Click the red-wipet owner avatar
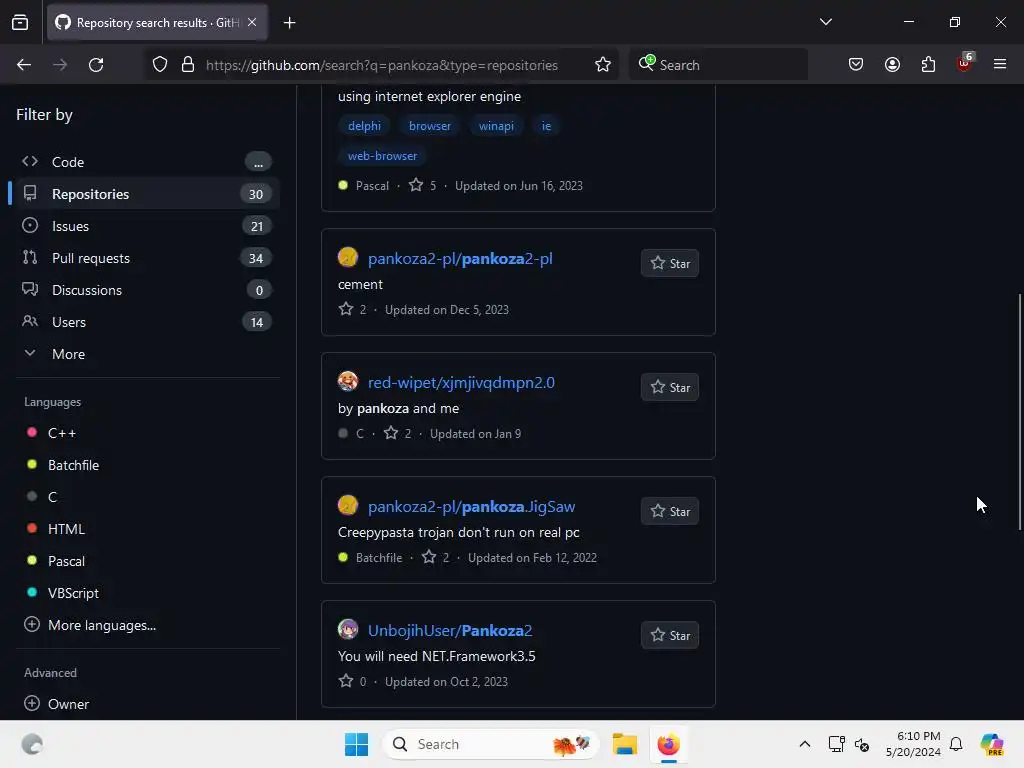The image size is (1024, 768). pos(347,381)
